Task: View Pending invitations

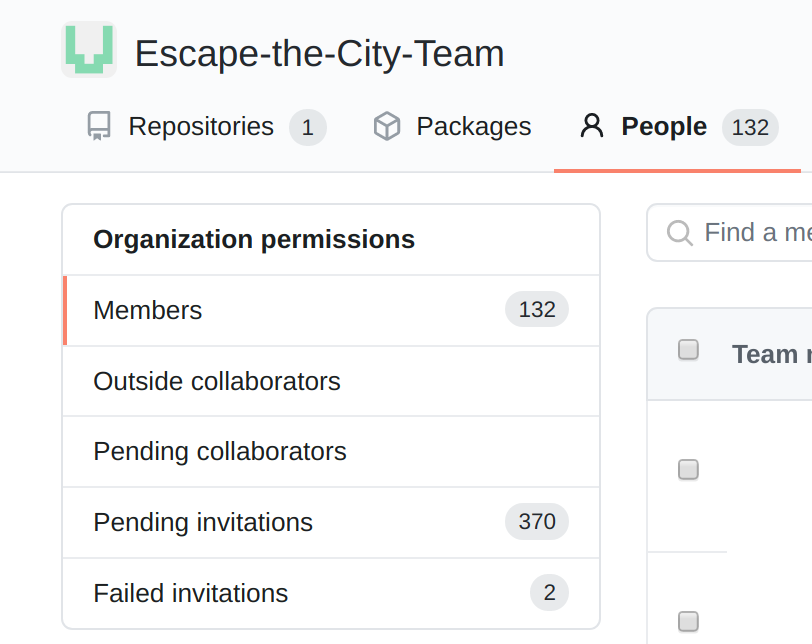Action: (x=203, y=523)
